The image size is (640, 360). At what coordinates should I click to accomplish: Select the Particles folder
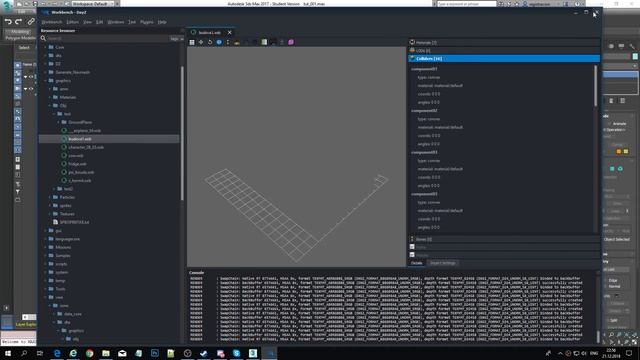(x=67, y=197)
